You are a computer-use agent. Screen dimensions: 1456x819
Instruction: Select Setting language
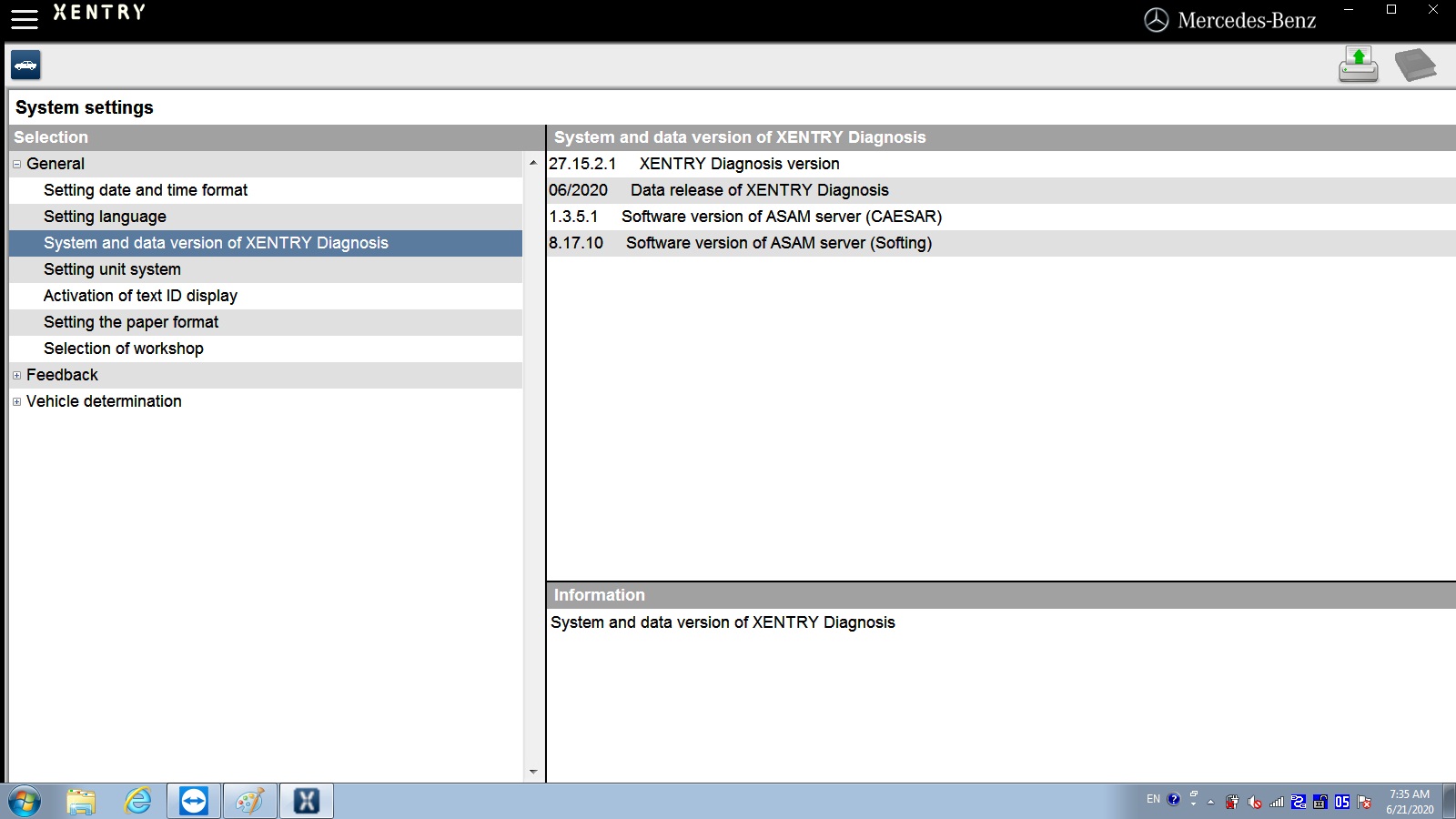point(266,217)
